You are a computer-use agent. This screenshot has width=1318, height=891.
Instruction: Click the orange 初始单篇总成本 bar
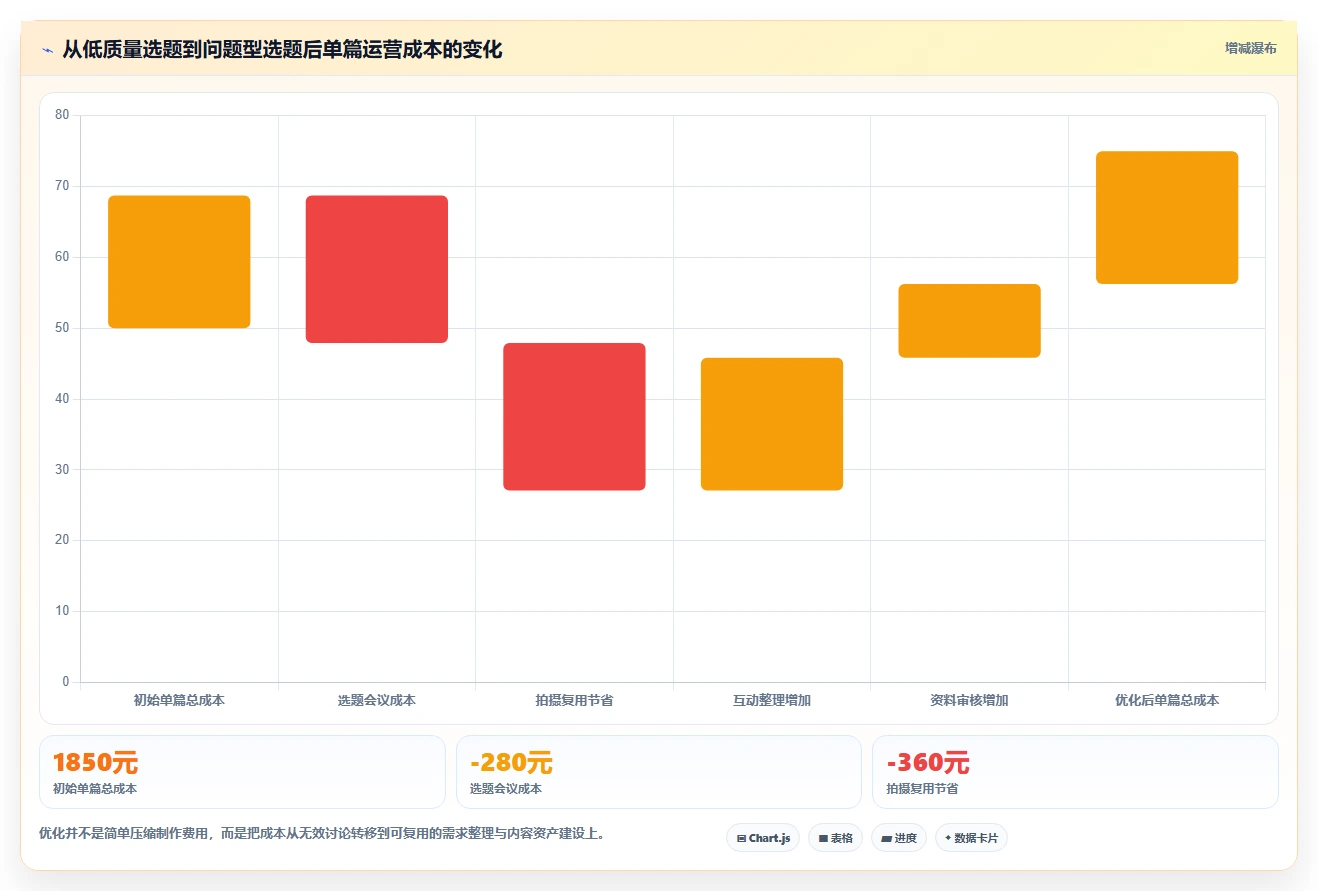point(179,262)
